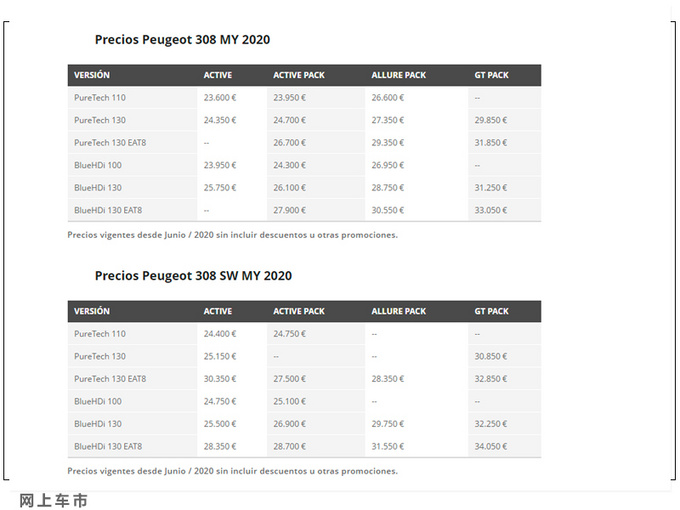The width and height of the screenshot is (680, 510).
Task: Select the 34.050 € price in SW table
Action: (490, 446)
